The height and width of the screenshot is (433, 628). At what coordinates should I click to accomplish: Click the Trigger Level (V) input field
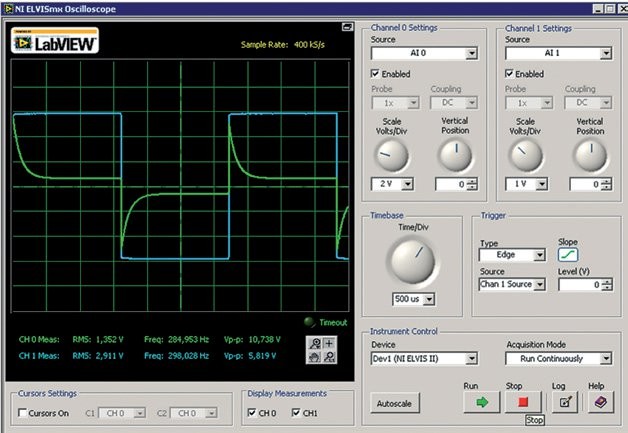pos(581,284)
